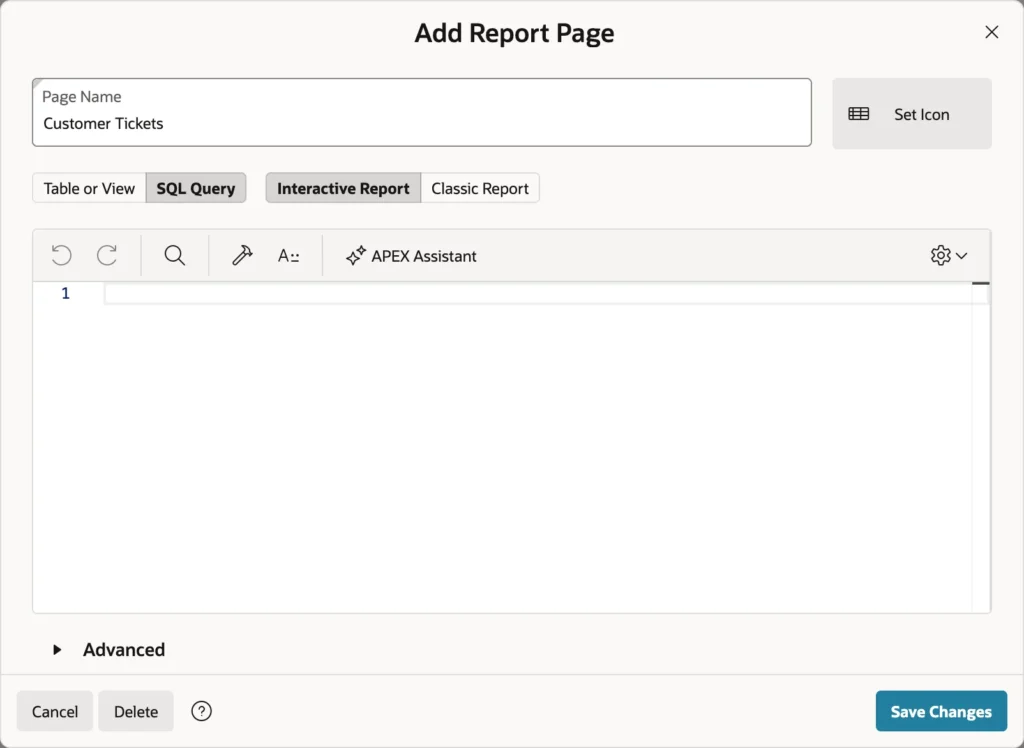Choose Classic Report type
Image resolution: width=1024 pixels, height=748 pixels.
pos(480,188)
